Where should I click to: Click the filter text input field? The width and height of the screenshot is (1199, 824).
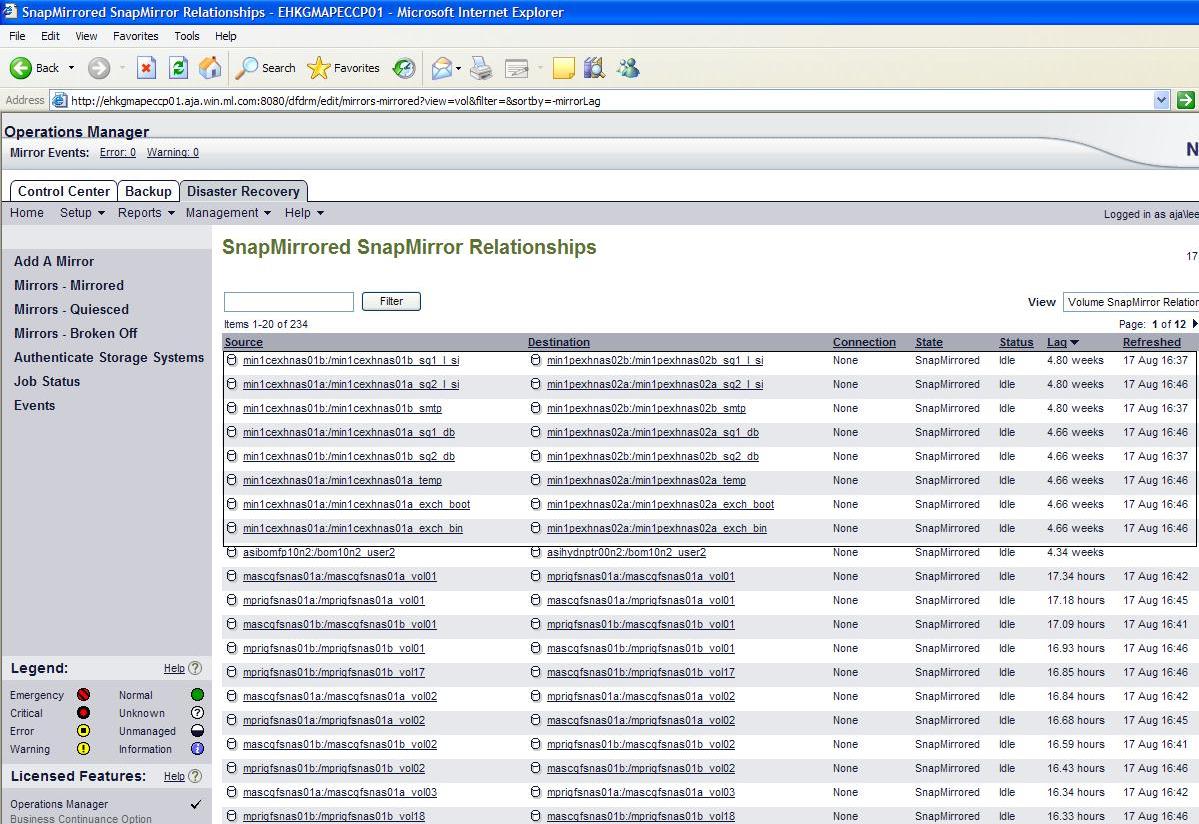288,302
